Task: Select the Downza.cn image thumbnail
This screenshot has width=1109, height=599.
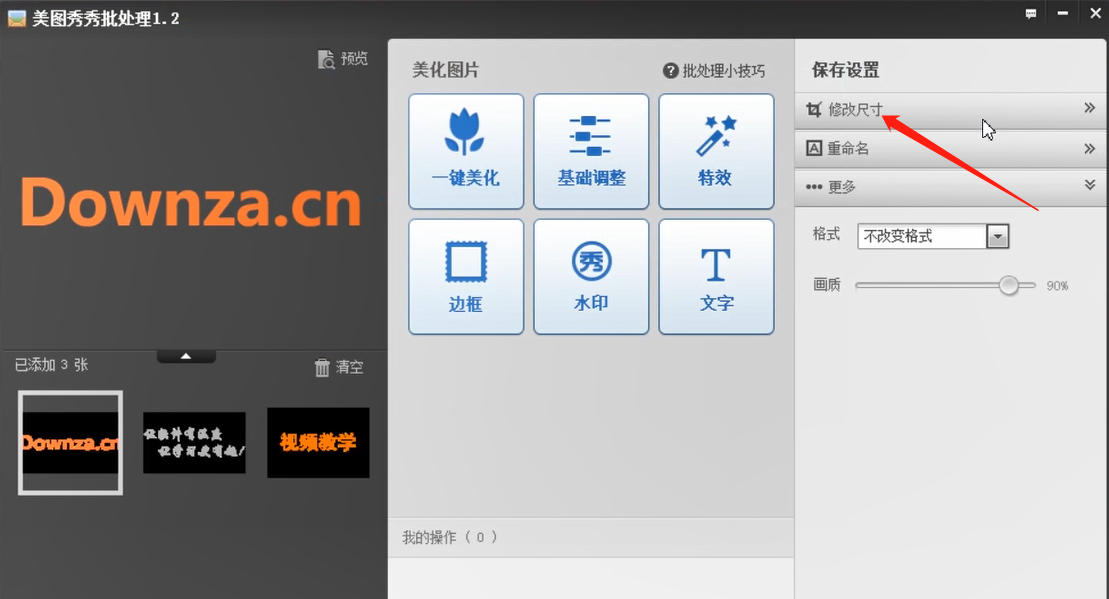Action: [x=69, y=442]
